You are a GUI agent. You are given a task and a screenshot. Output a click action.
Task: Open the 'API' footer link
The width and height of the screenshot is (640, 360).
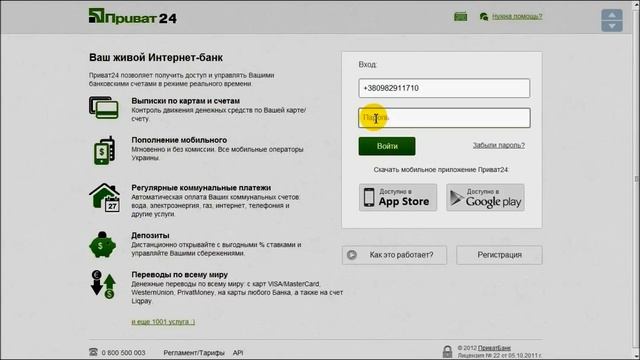pos(238,353)
